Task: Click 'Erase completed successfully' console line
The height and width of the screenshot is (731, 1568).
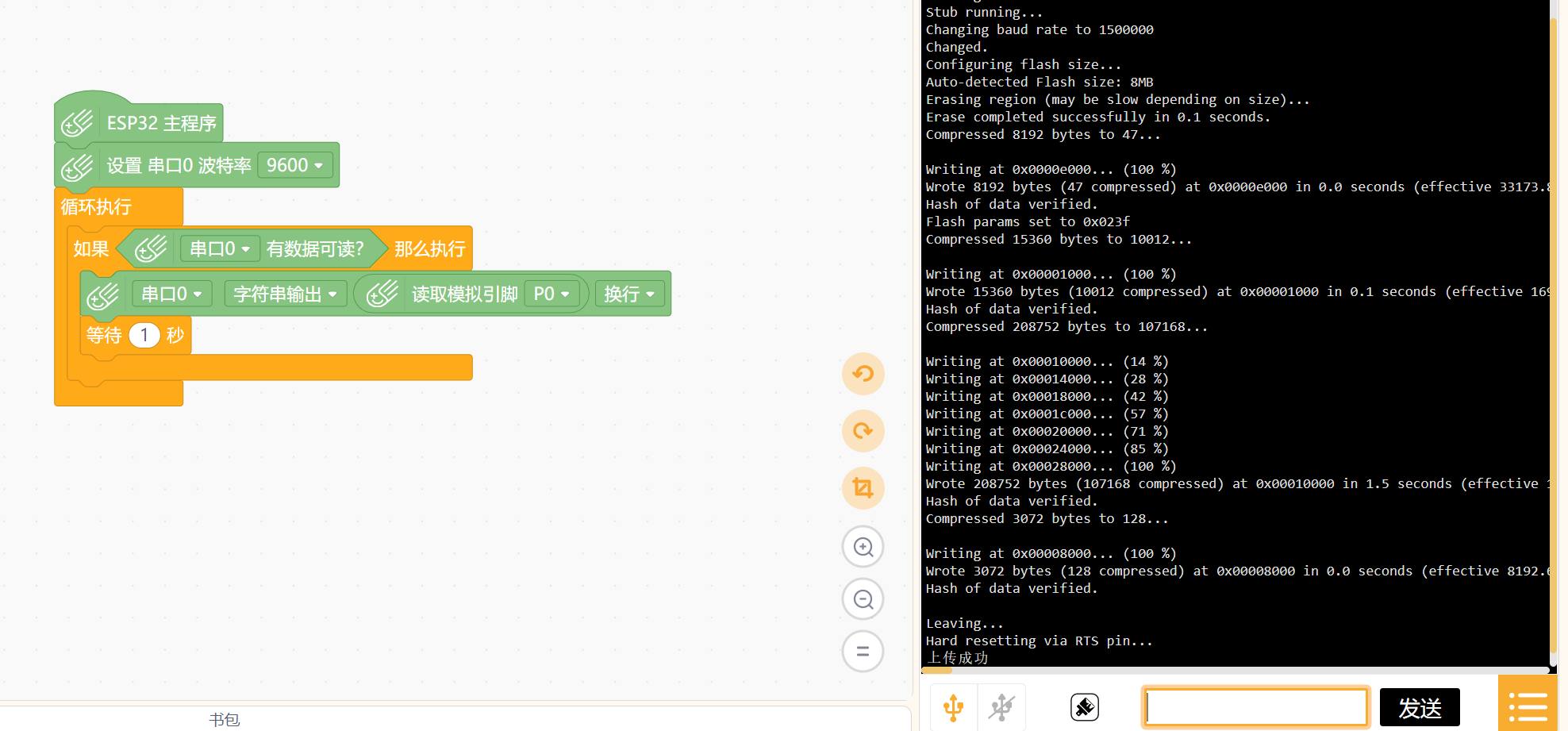Action: 1098,117
